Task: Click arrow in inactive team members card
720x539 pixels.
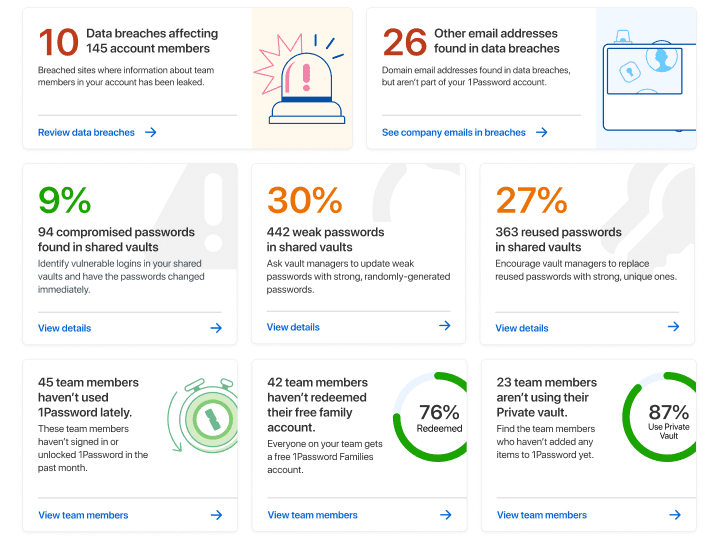Action: [x=216, y=515]
